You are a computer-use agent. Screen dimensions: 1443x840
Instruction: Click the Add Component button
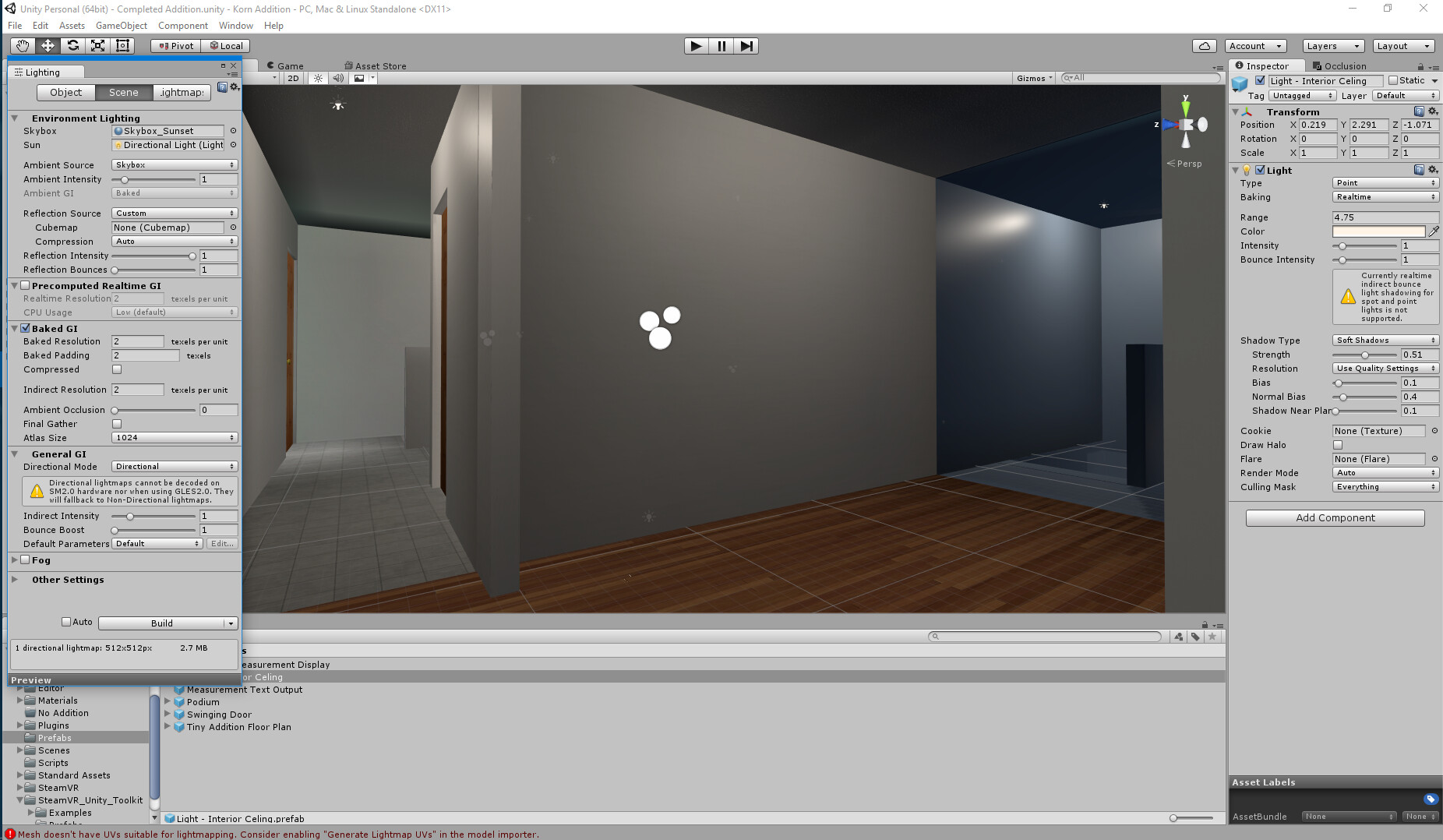1334,517
